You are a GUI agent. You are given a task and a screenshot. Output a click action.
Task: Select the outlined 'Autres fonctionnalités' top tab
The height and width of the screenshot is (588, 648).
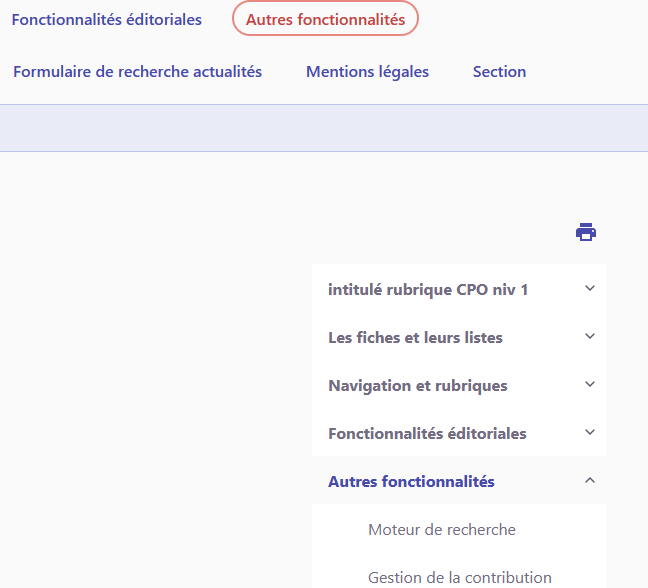point(325,20)
